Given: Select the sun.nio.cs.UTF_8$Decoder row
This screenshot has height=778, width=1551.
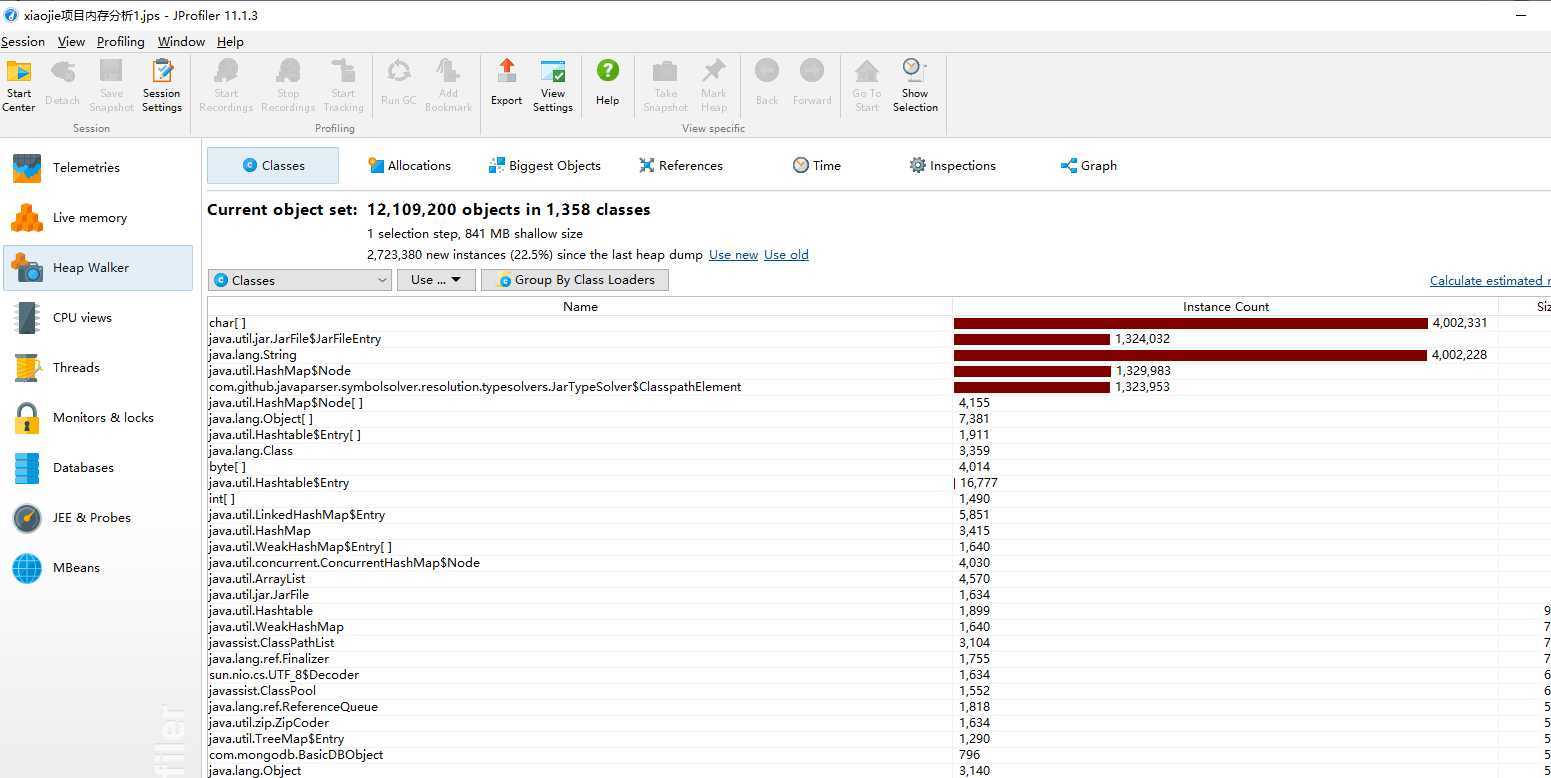Looking at the screenshot, I should (x=879, y=675).
